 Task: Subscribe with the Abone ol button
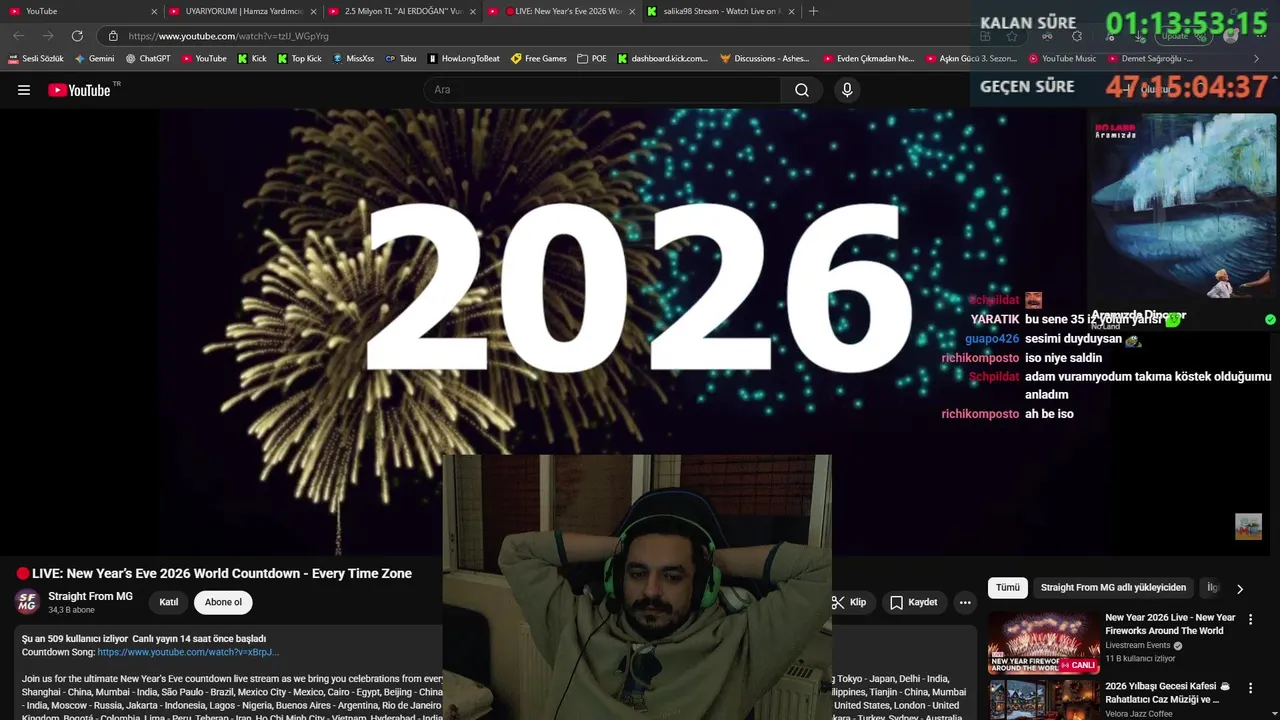223,602
